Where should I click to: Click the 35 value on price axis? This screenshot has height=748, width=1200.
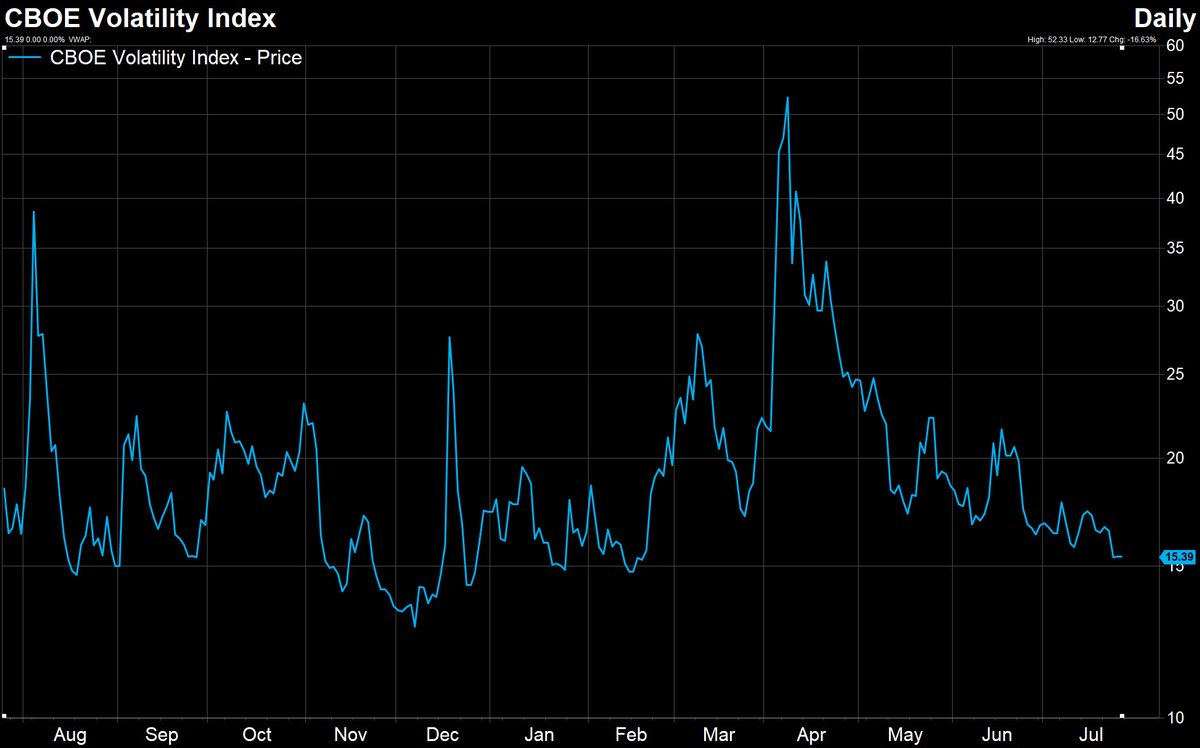(x=1175, y=248)
